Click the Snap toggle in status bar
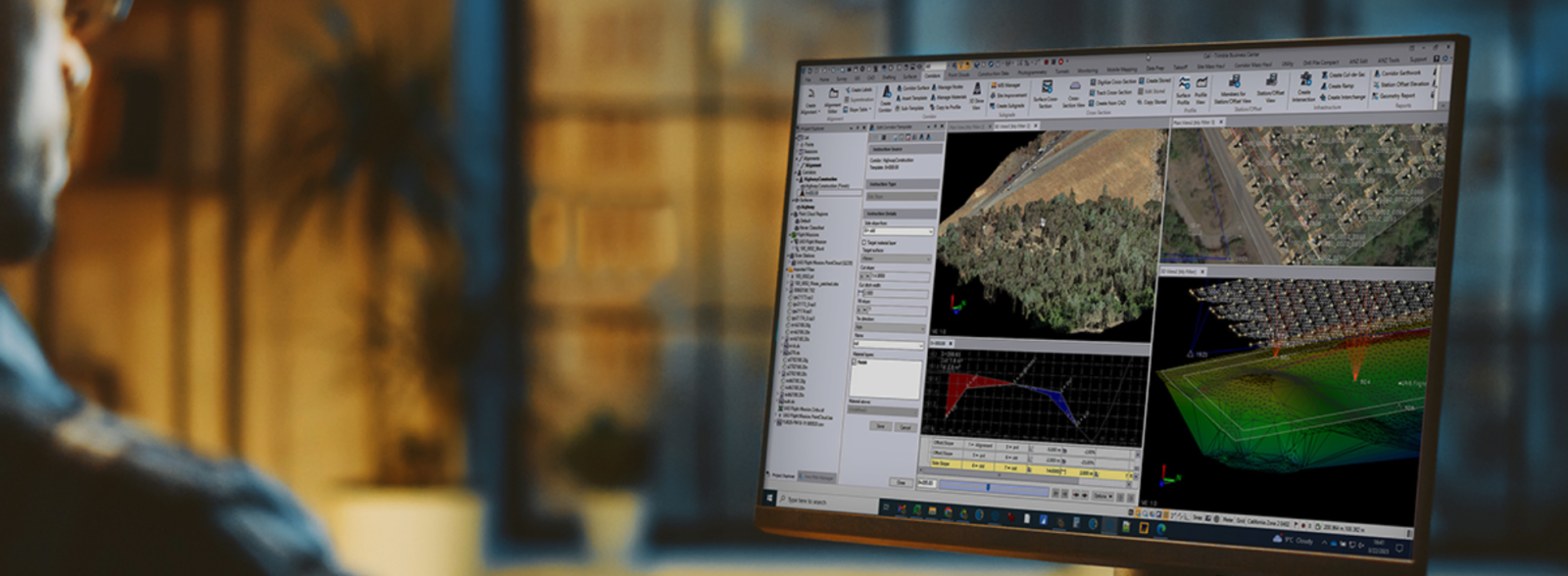Viewport: 1568px width, 576px height. point(1198,517)
